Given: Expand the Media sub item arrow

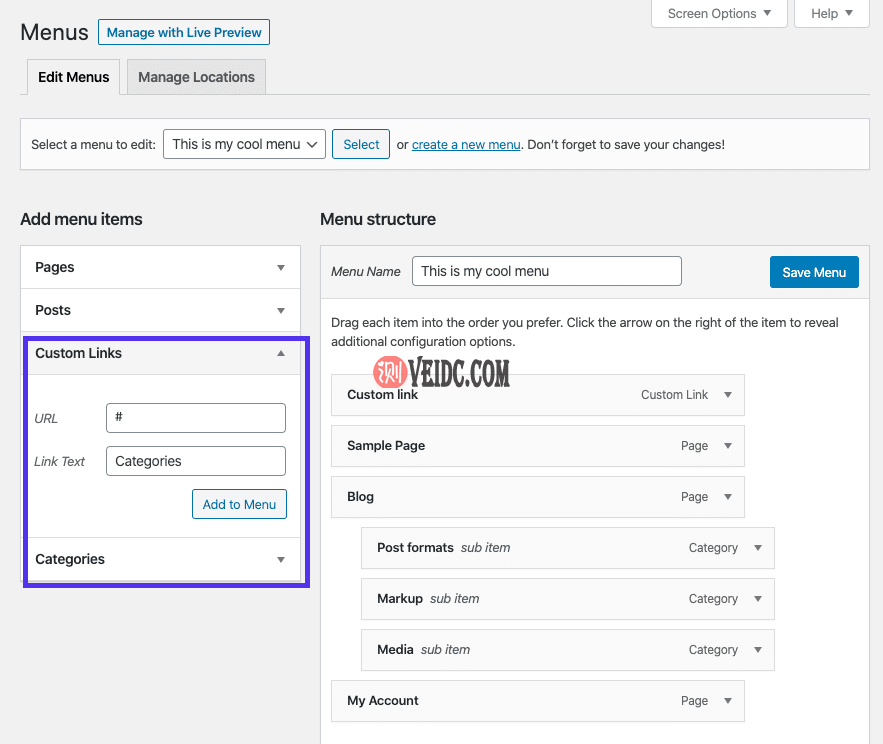Looking at the screenshot, I should [x=758, y=650].
